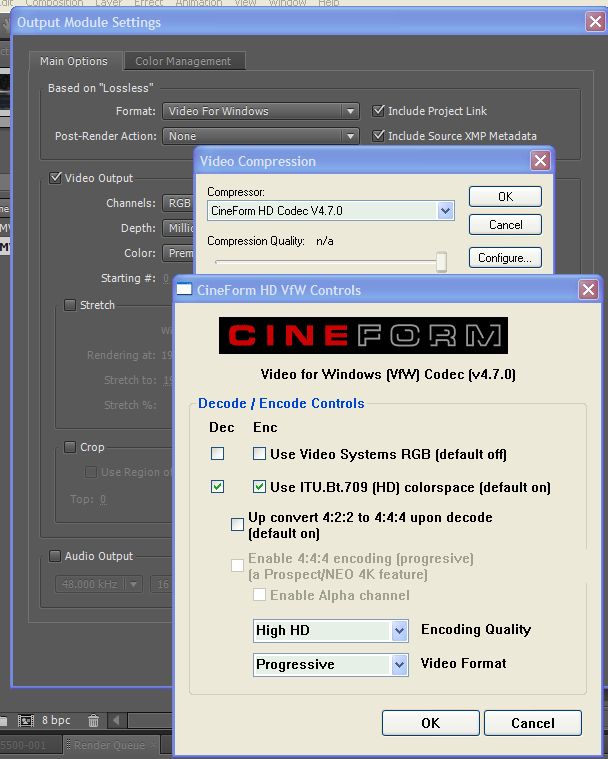
Task: Switch to the Color Management tab
Action: click(x=183, y=61)
